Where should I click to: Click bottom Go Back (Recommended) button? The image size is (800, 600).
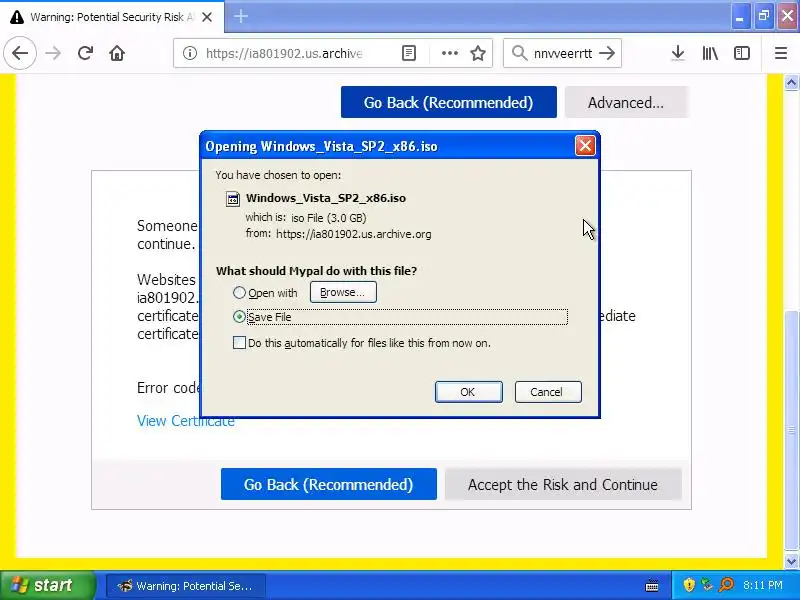pyautogui.click(x=329, y=484)
